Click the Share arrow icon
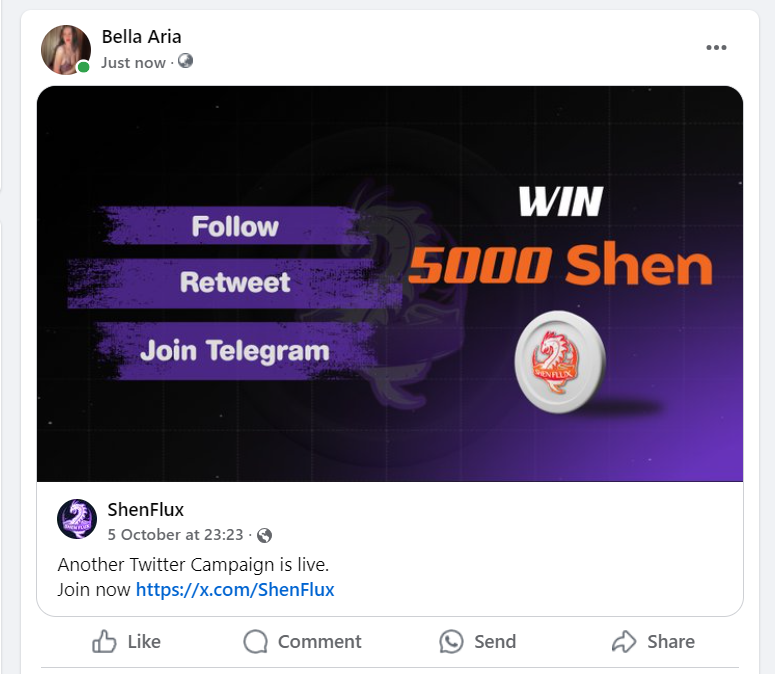 click(624, 641)
